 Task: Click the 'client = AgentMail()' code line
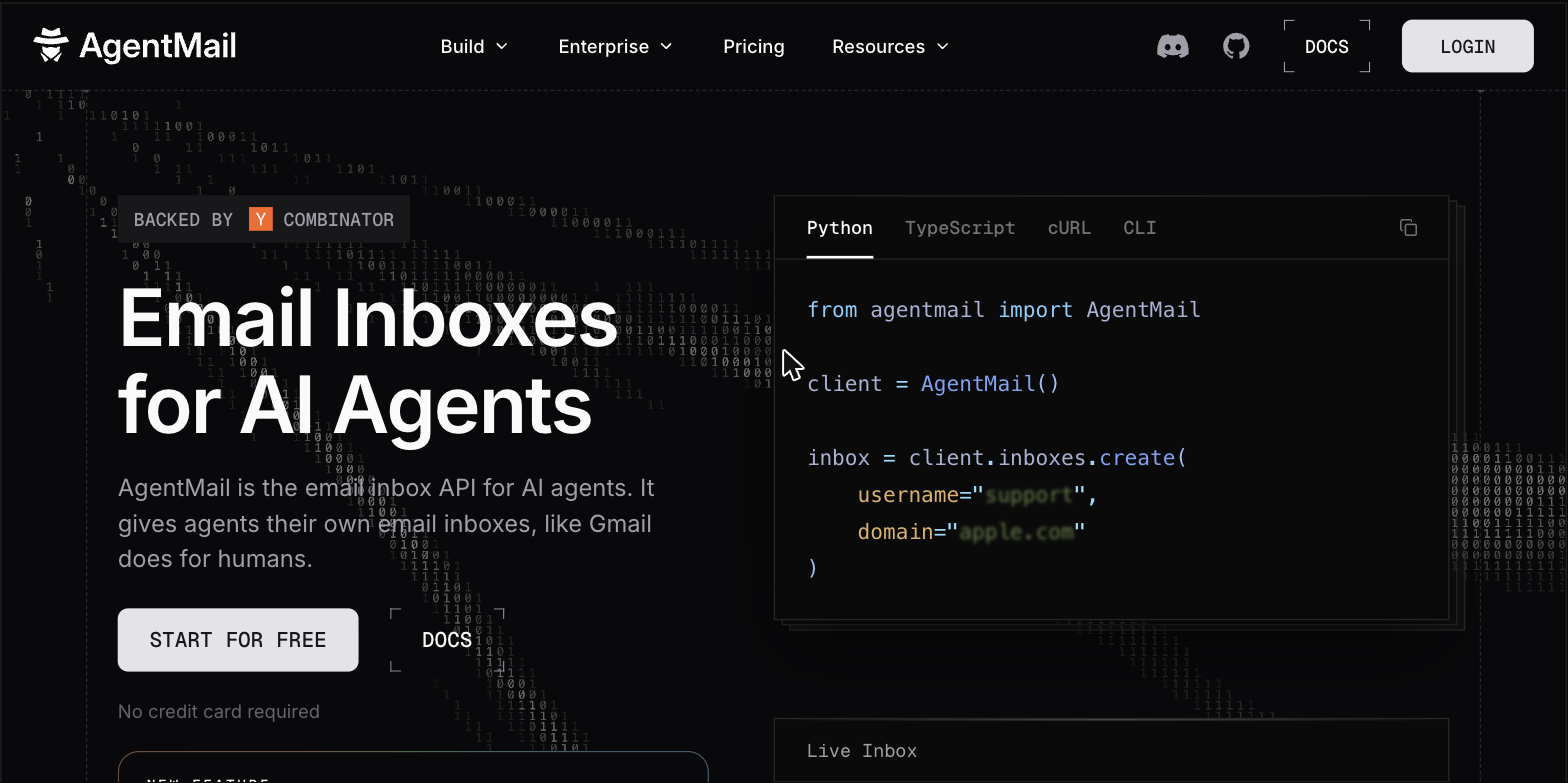(x=933, y=384)
